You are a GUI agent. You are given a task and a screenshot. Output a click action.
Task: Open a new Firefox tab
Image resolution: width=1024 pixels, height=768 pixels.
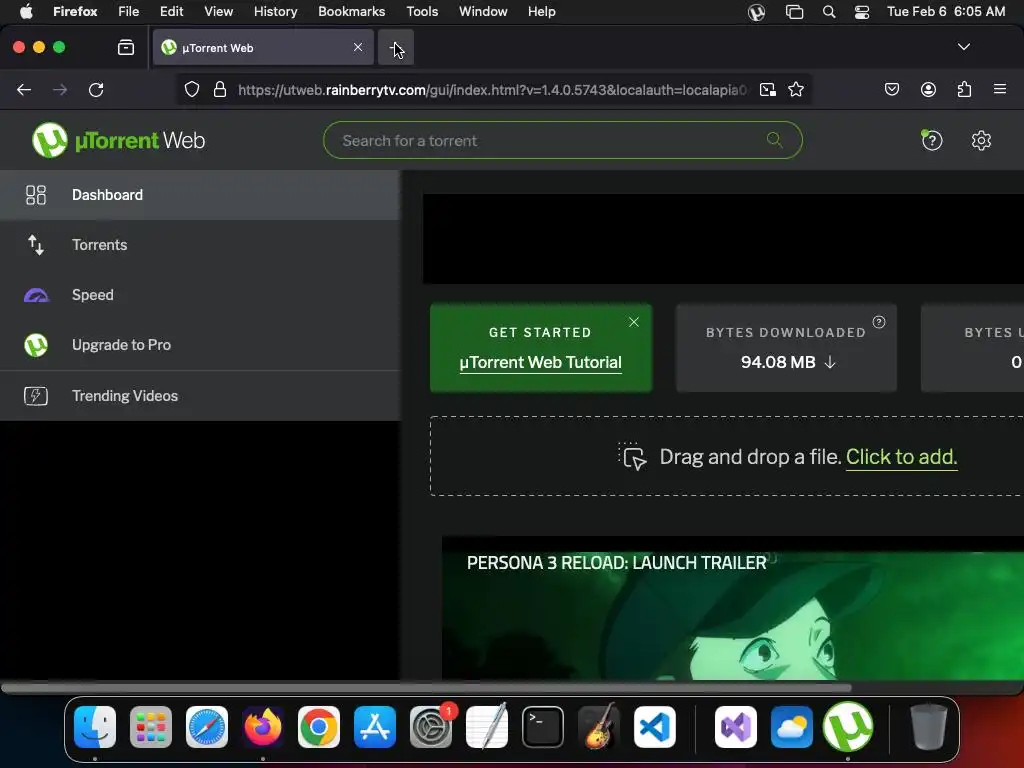pyautogui.click(x=396, y=47)
